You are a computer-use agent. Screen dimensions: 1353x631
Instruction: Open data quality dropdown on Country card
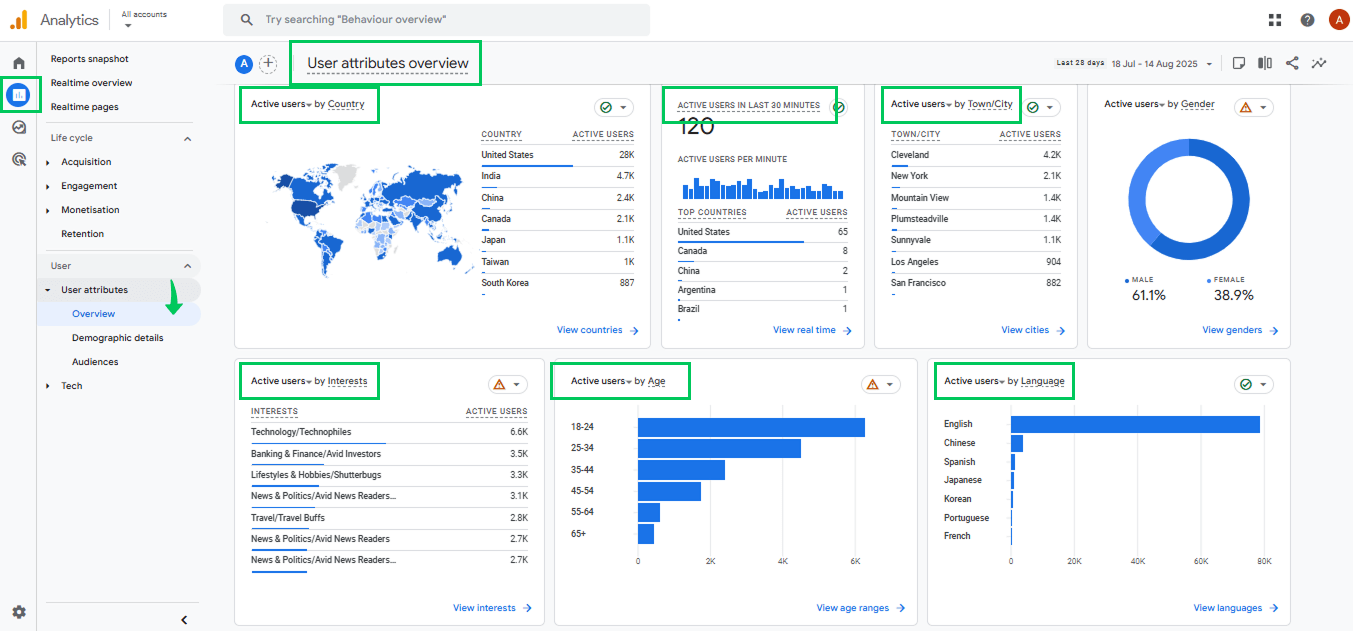(x=614, y=107)
